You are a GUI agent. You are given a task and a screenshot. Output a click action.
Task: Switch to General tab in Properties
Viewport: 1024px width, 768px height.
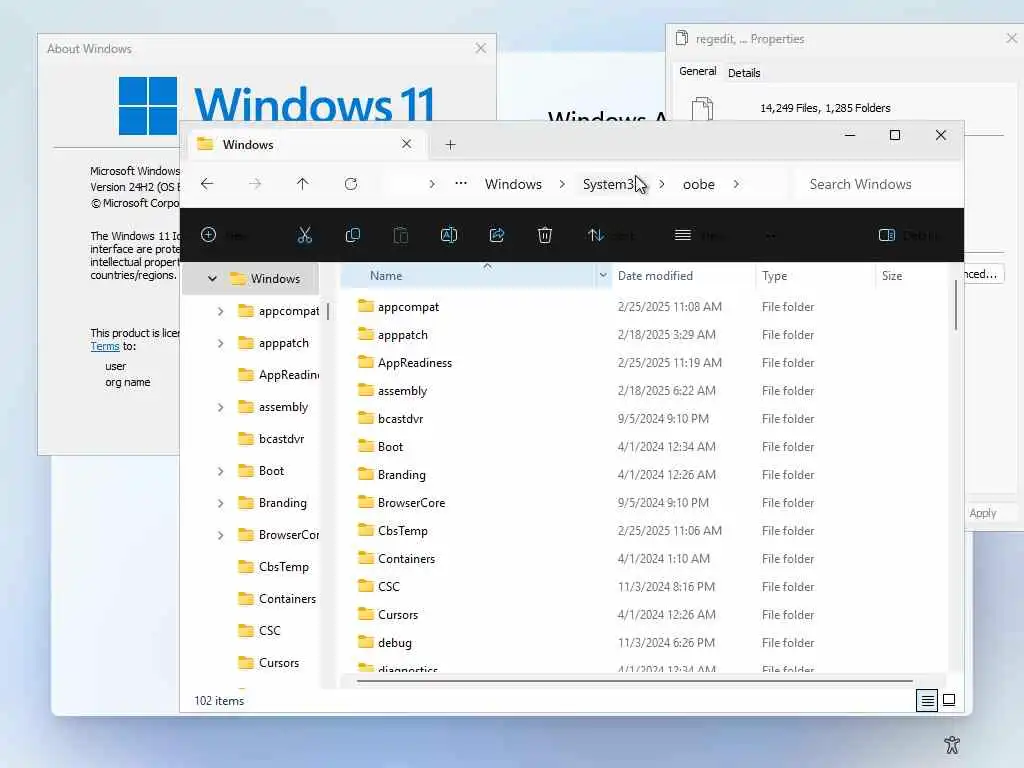697,71
